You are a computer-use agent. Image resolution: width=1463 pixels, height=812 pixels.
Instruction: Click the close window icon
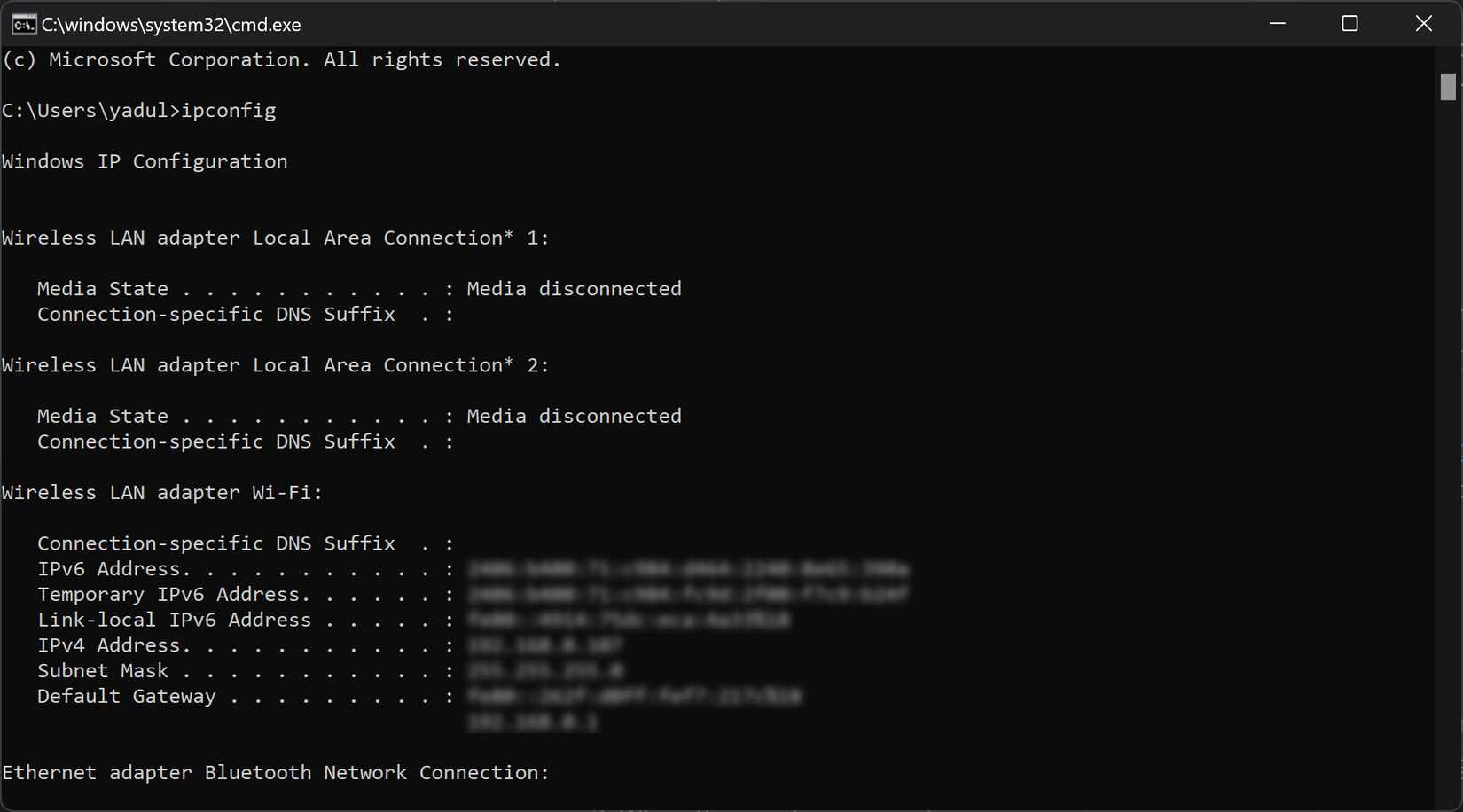1424,24
